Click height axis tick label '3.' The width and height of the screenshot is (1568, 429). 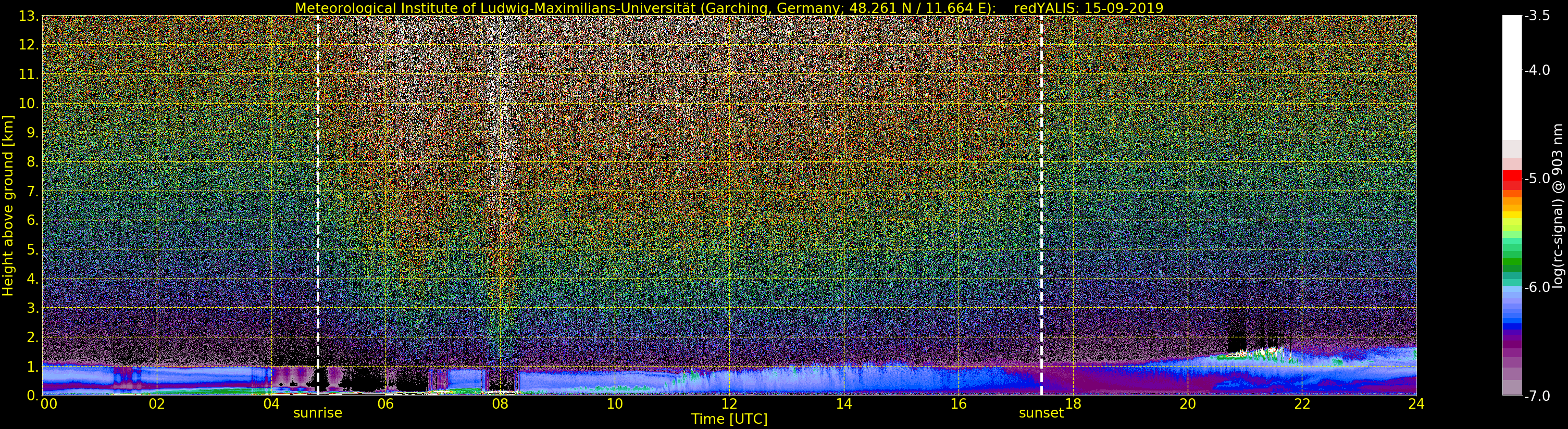click(32, 308)
